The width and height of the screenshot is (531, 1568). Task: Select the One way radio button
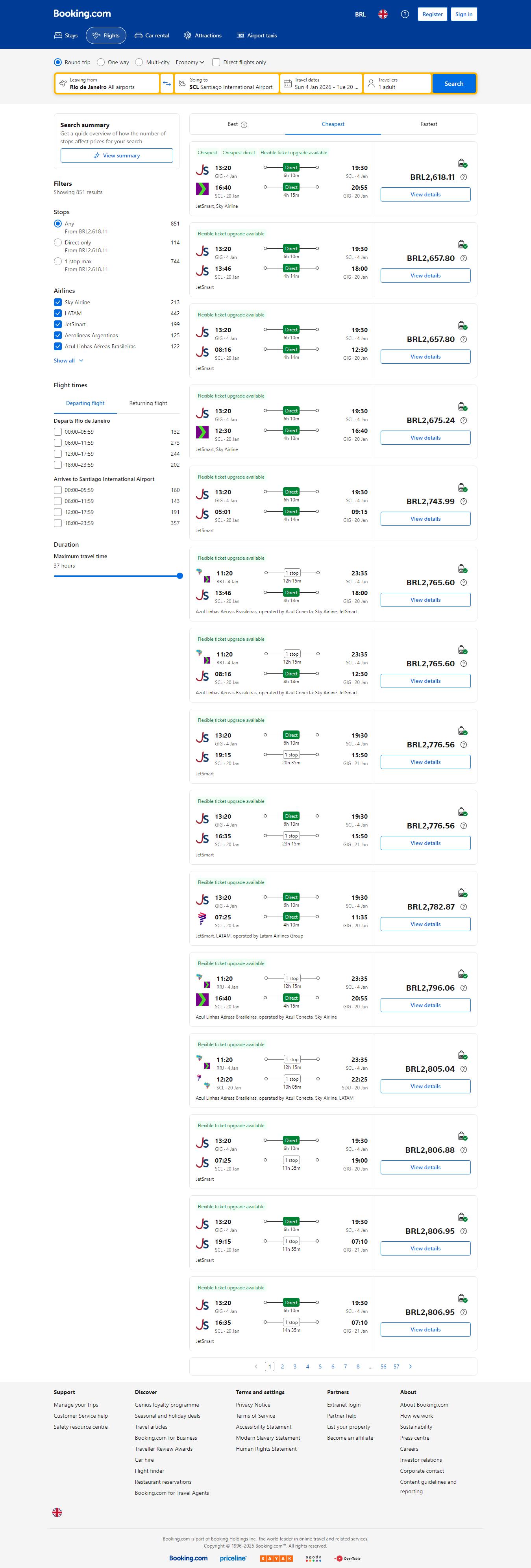[102, 62]
